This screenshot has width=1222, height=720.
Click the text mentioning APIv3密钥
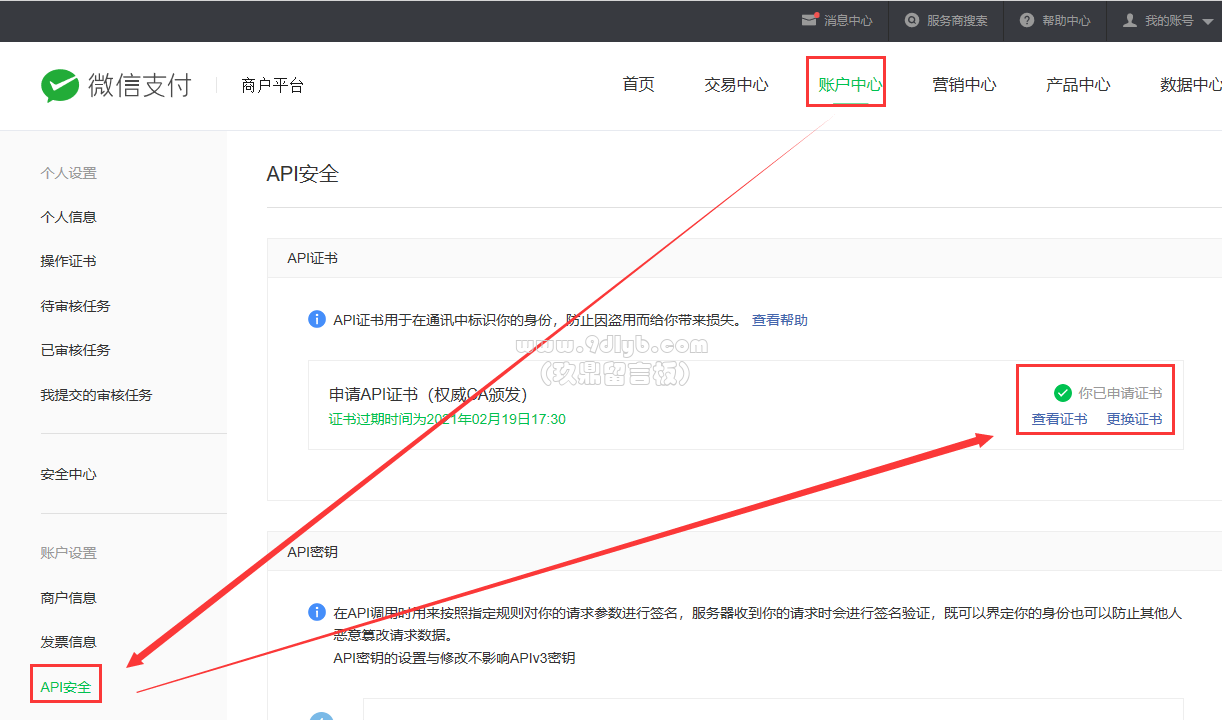[x=454, y=658]
